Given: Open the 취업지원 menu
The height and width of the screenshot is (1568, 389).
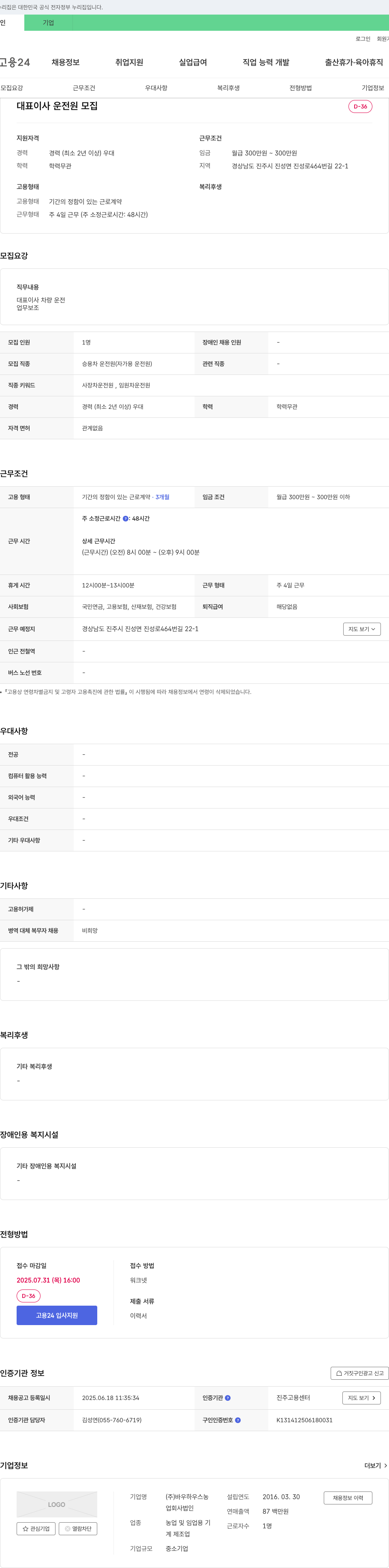Looking at the screenshot, I should point(129,62).
